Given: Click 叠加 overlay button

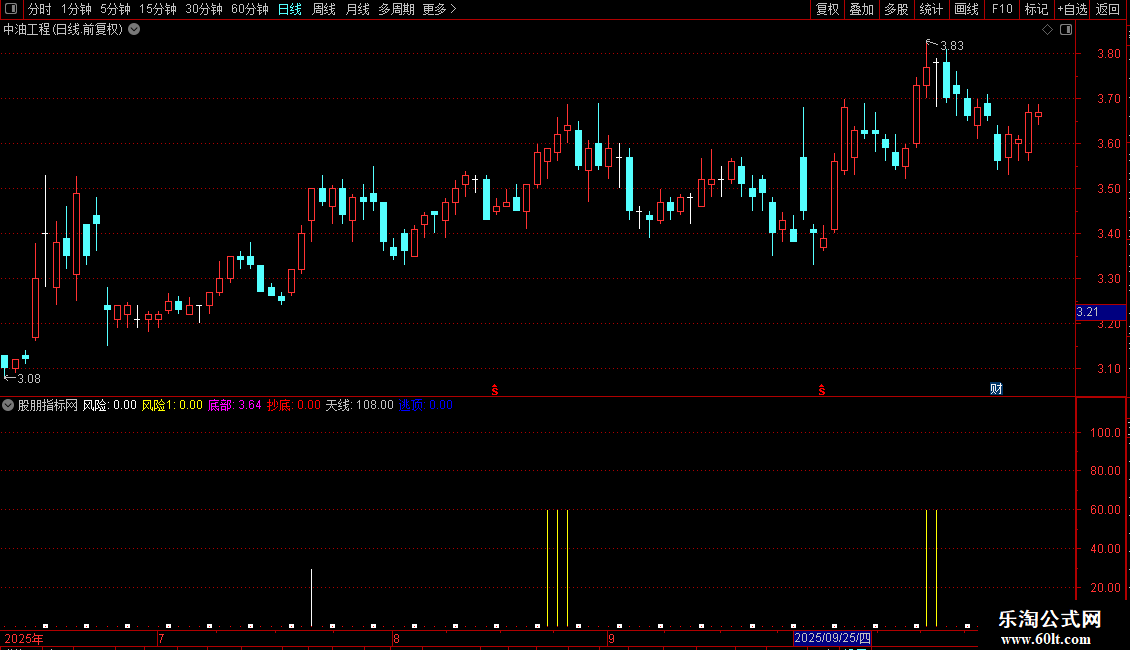Looking at the screenshot, I should pos(861,9).
